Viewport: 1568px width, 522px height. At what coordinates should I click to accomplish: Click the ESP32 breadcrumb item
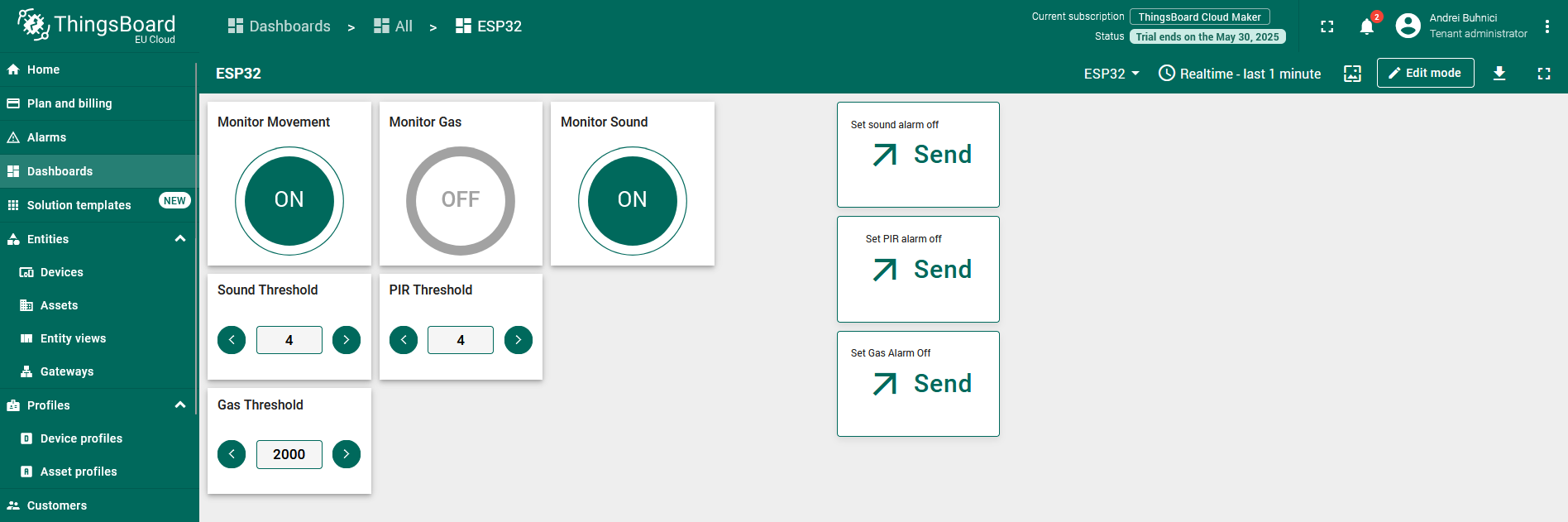(x=489, y=26)
